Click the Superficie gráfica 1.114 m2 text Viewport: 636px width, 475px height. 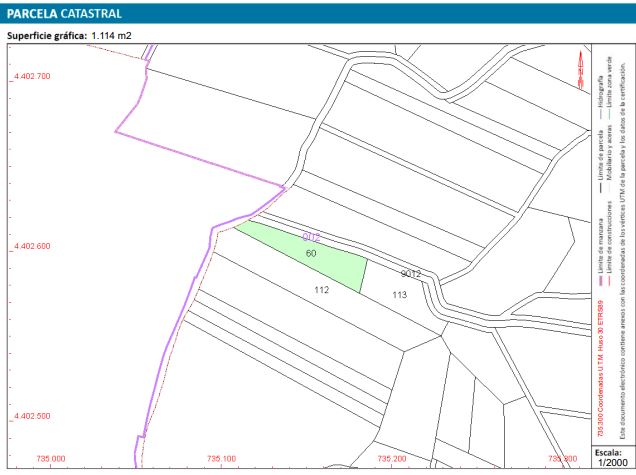point(70,35)
